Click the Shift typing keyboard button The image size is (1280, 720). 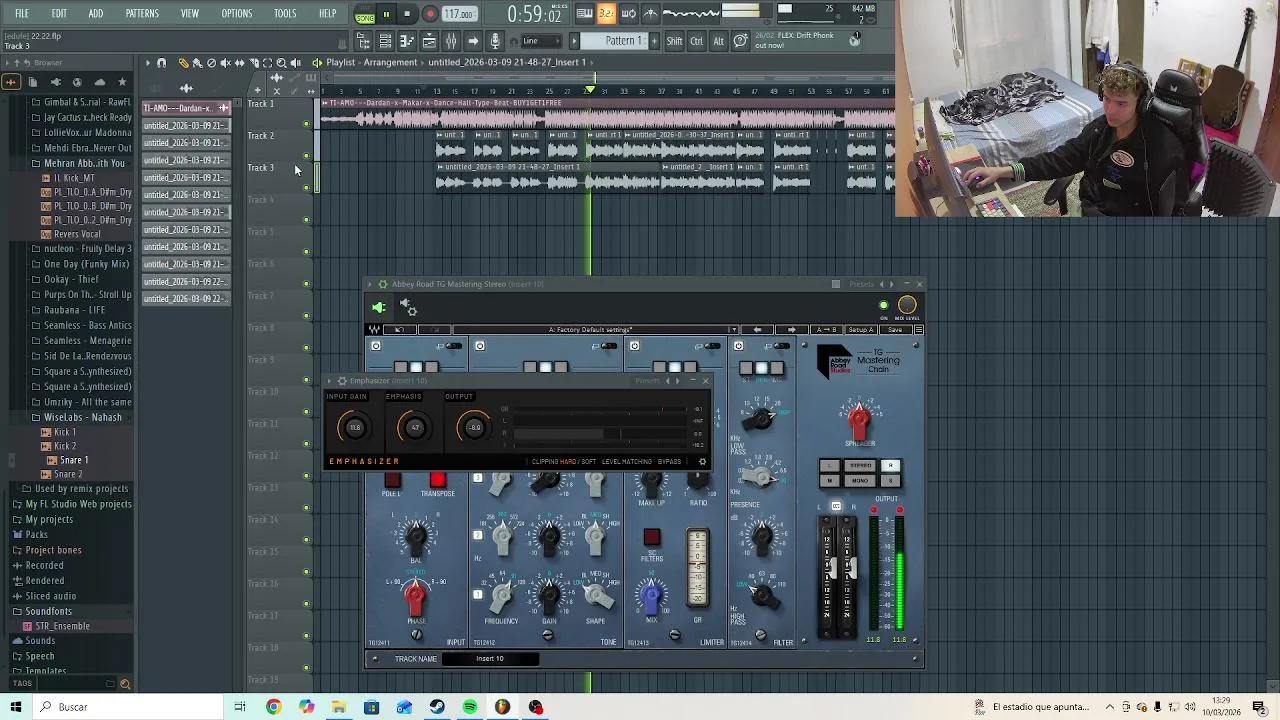pos(674,41)
